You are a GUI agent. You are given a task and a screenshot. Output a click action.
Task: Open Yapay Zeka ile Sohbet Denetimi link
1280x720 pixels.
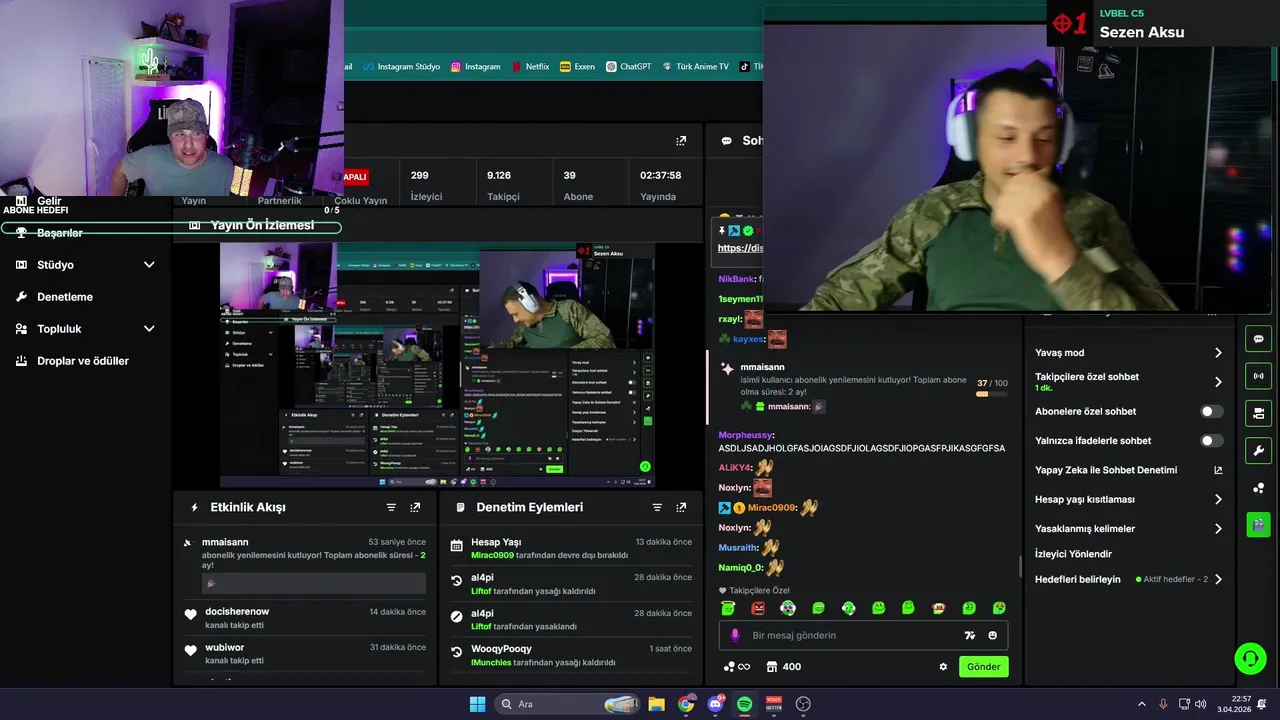pyautogui.click(x=1128, y=470)
